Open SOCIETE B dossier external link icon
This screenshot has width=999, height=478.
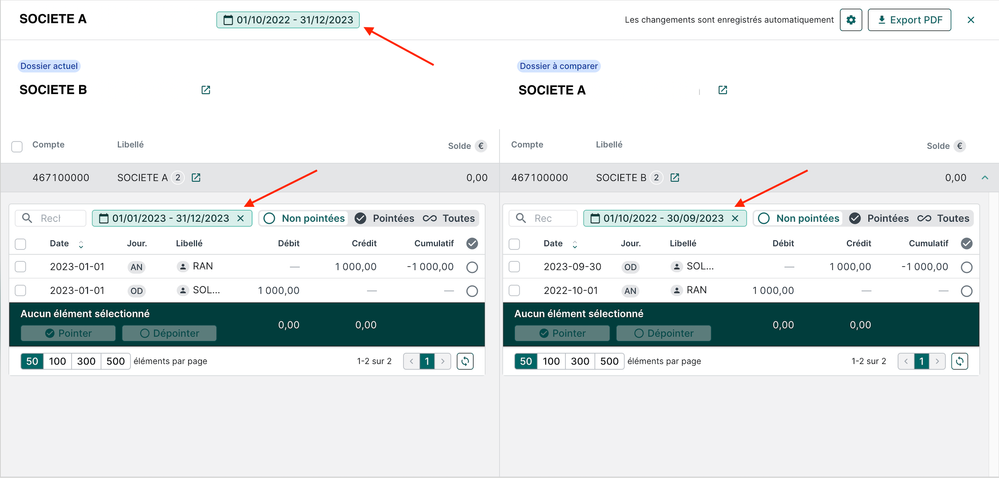pyautogui.click(x=206, y=90)
